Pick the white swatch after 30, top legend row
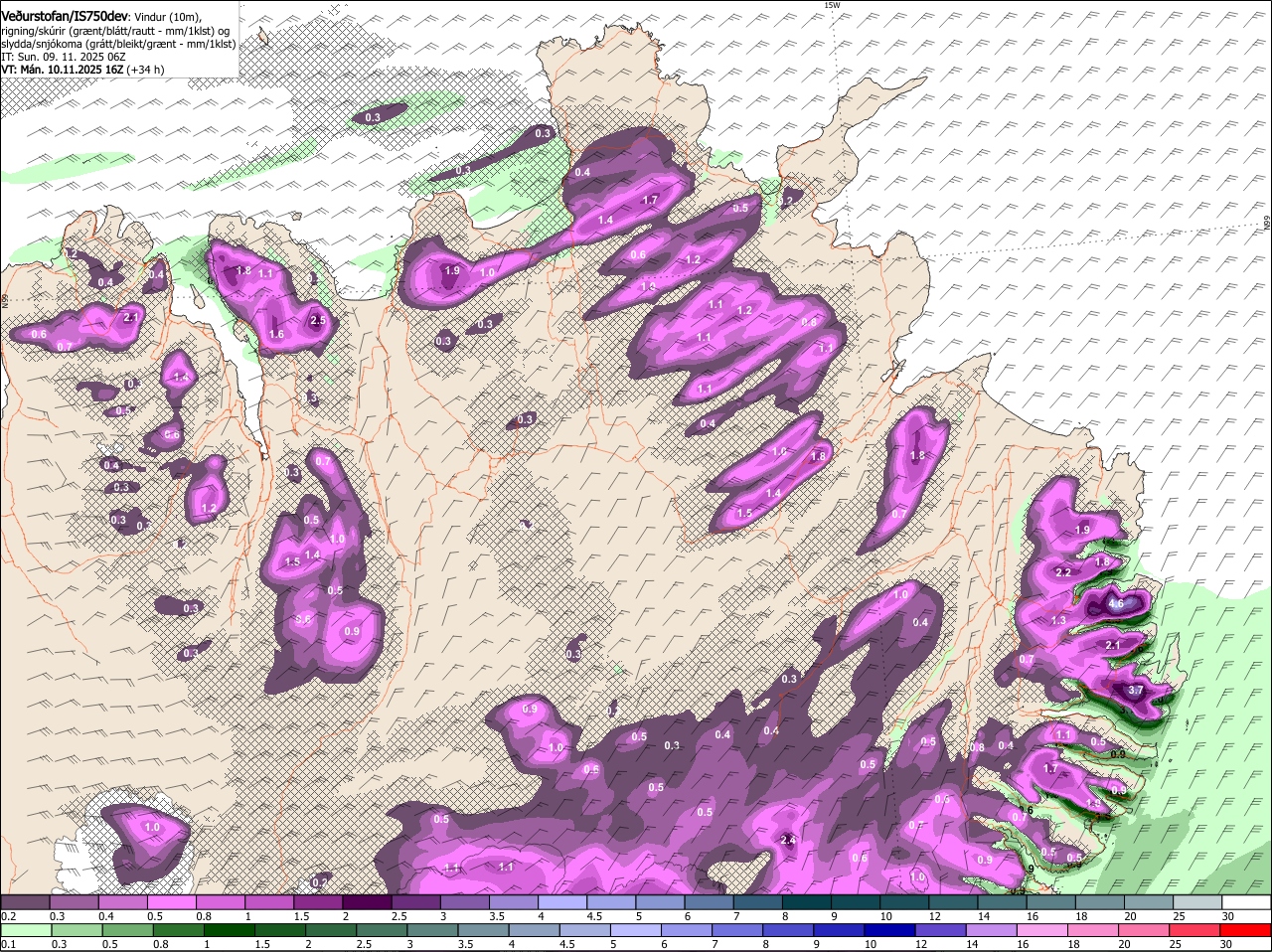 pyautogui.click(x=1247, y=902)
